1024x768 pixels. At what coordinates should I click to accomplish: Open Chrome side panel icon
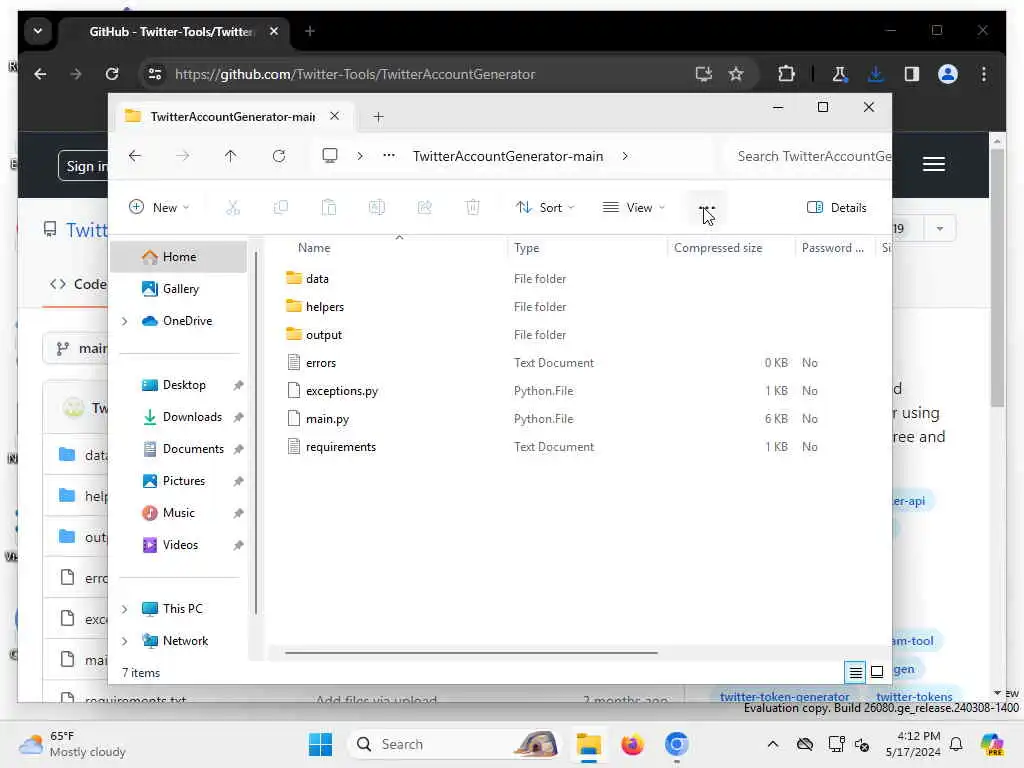click(912, 74)
